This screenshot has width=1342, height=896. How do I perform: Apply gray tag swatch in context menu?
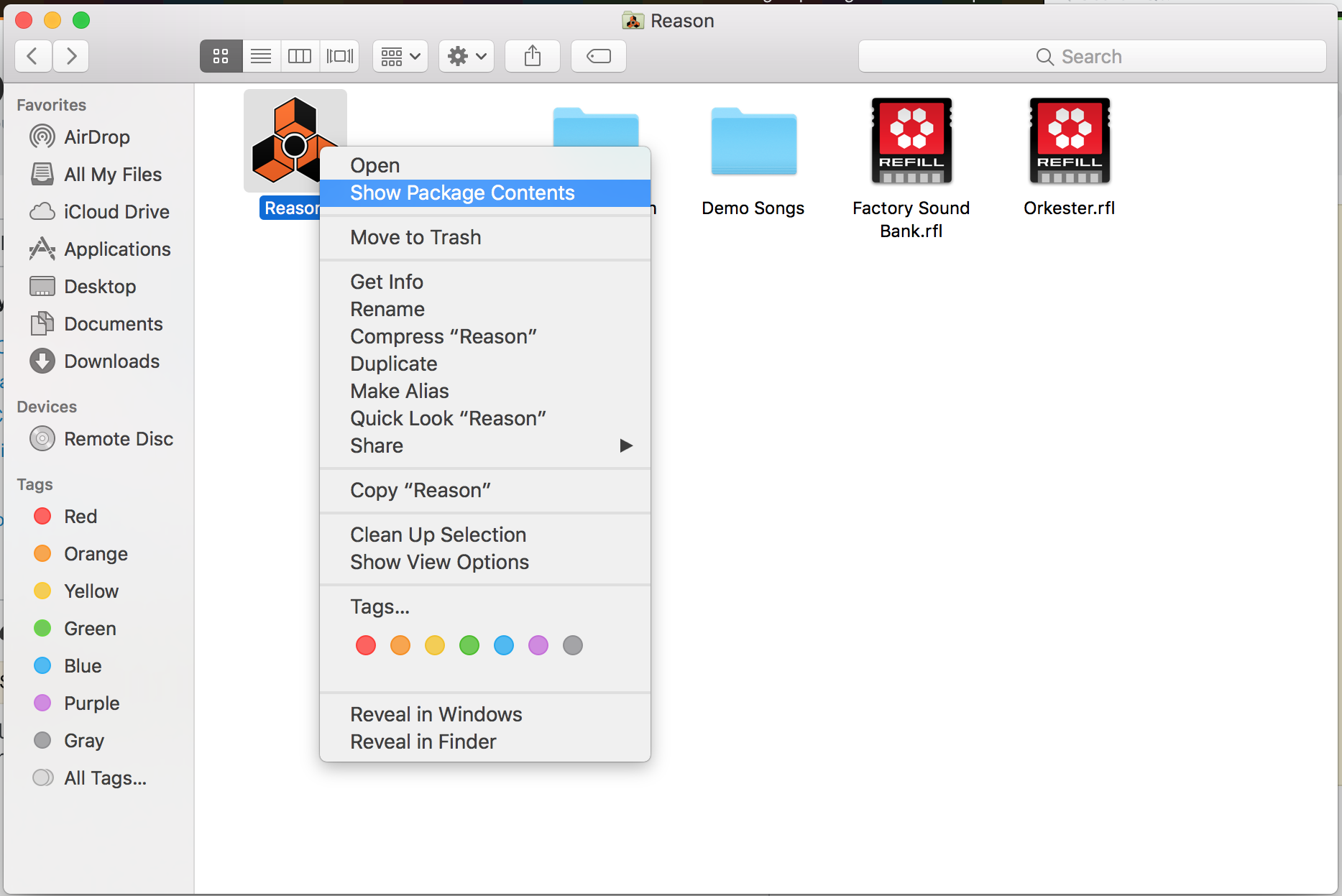573,645
